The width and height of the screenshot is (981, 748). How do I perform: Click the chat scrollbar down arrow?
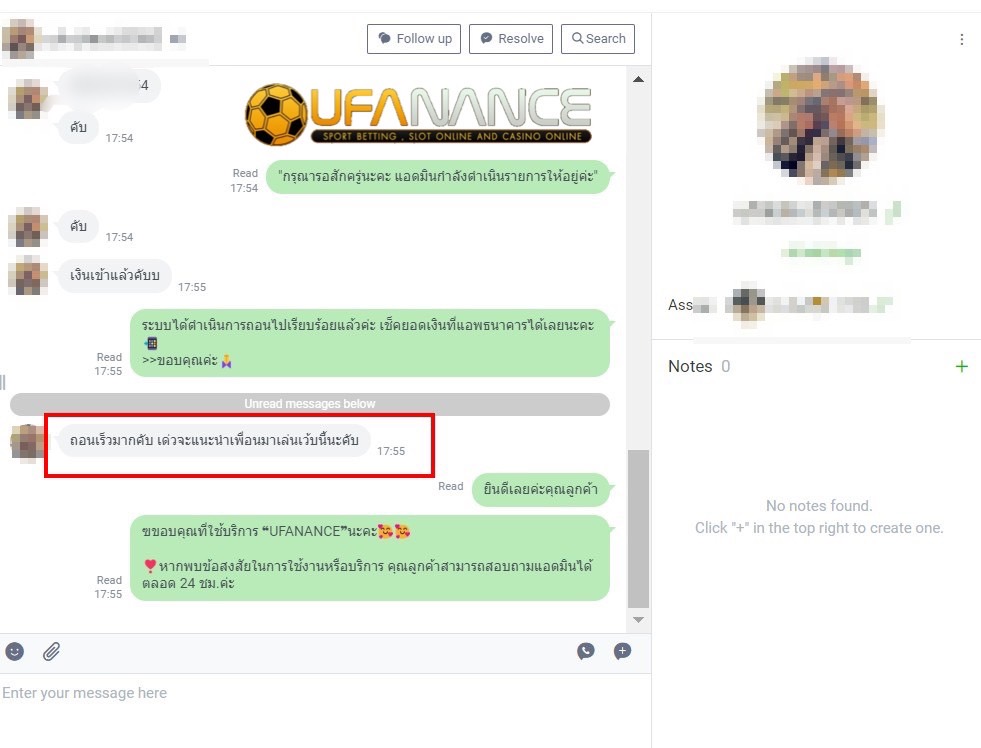pos(638,620)
